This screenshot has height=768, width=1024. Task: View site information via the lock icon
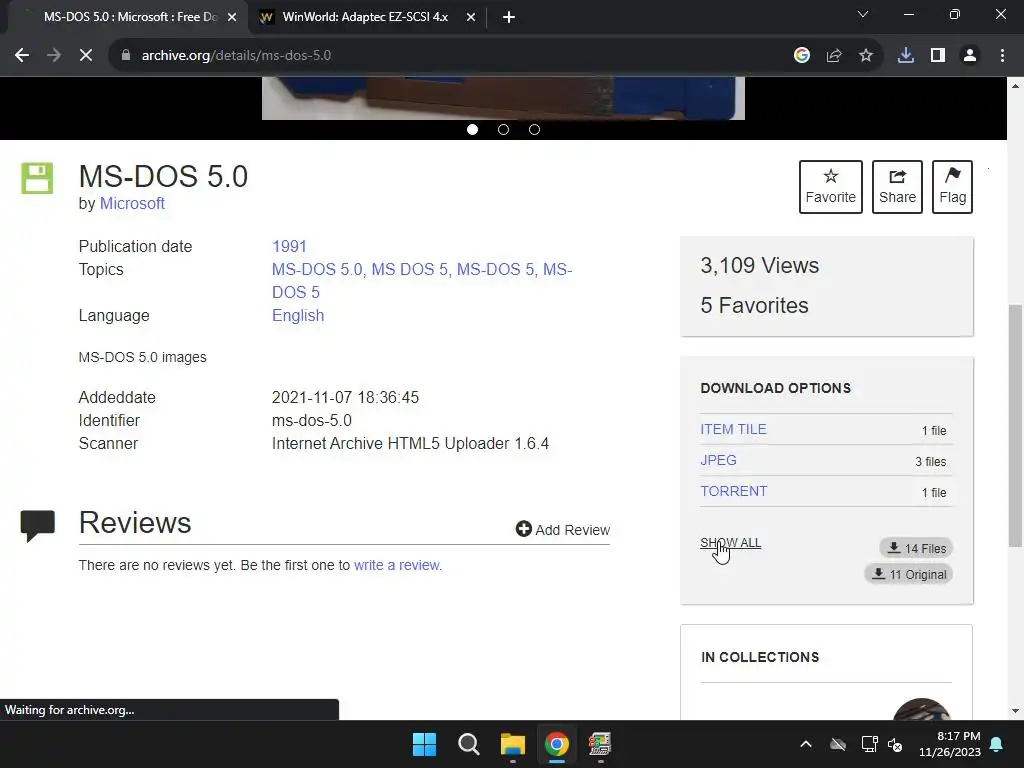pyautogui.click(x=126, y=56)
